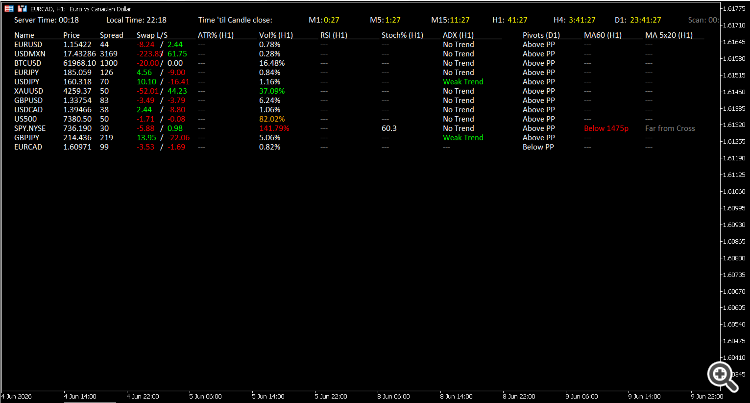Screen dimensions: 750x403
Task: Click the US500 Vol% value 82.02%
Action: (x=272, y=119)
